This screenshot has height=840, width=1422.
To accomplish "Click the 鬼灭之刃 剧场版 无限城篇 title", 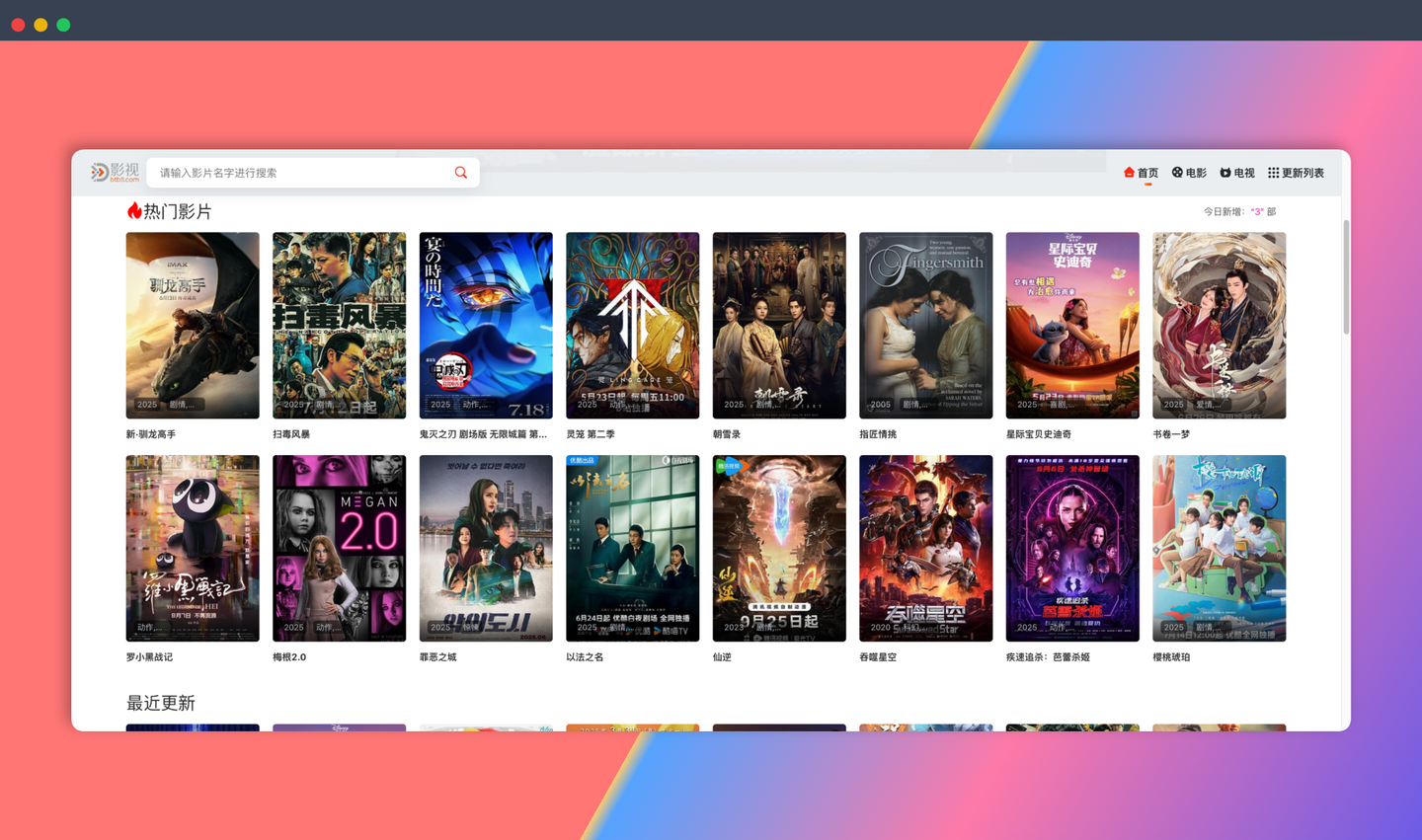I will [483, 434].
